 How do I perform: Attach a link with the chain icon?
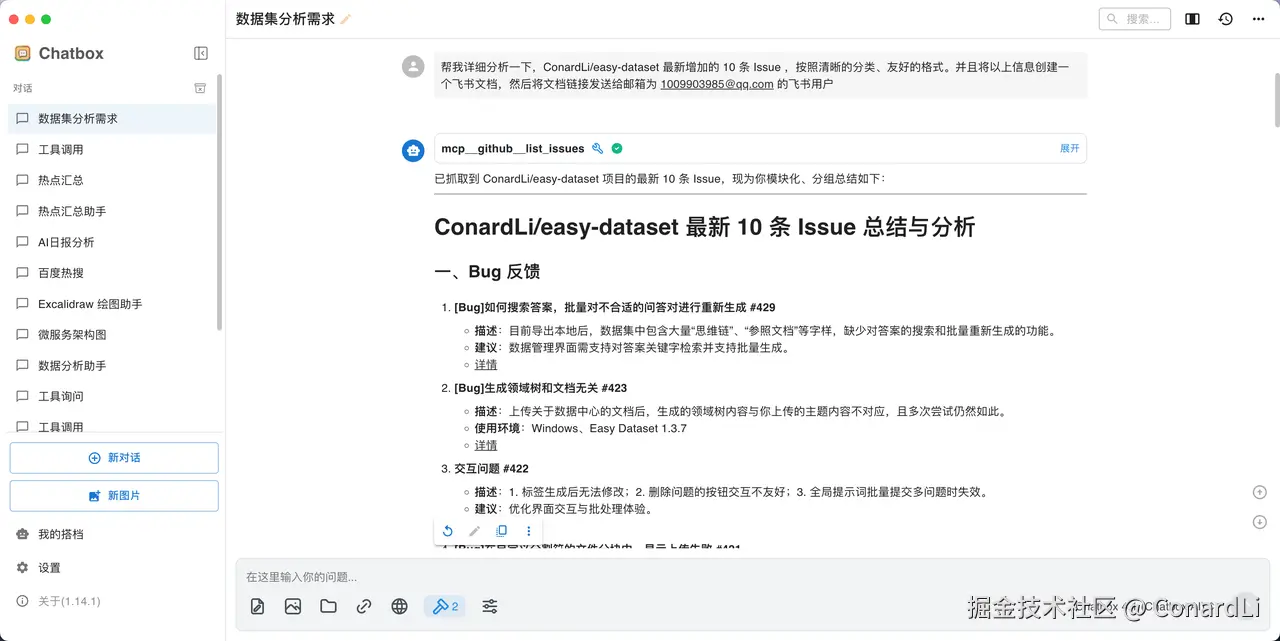click(364, 606)
